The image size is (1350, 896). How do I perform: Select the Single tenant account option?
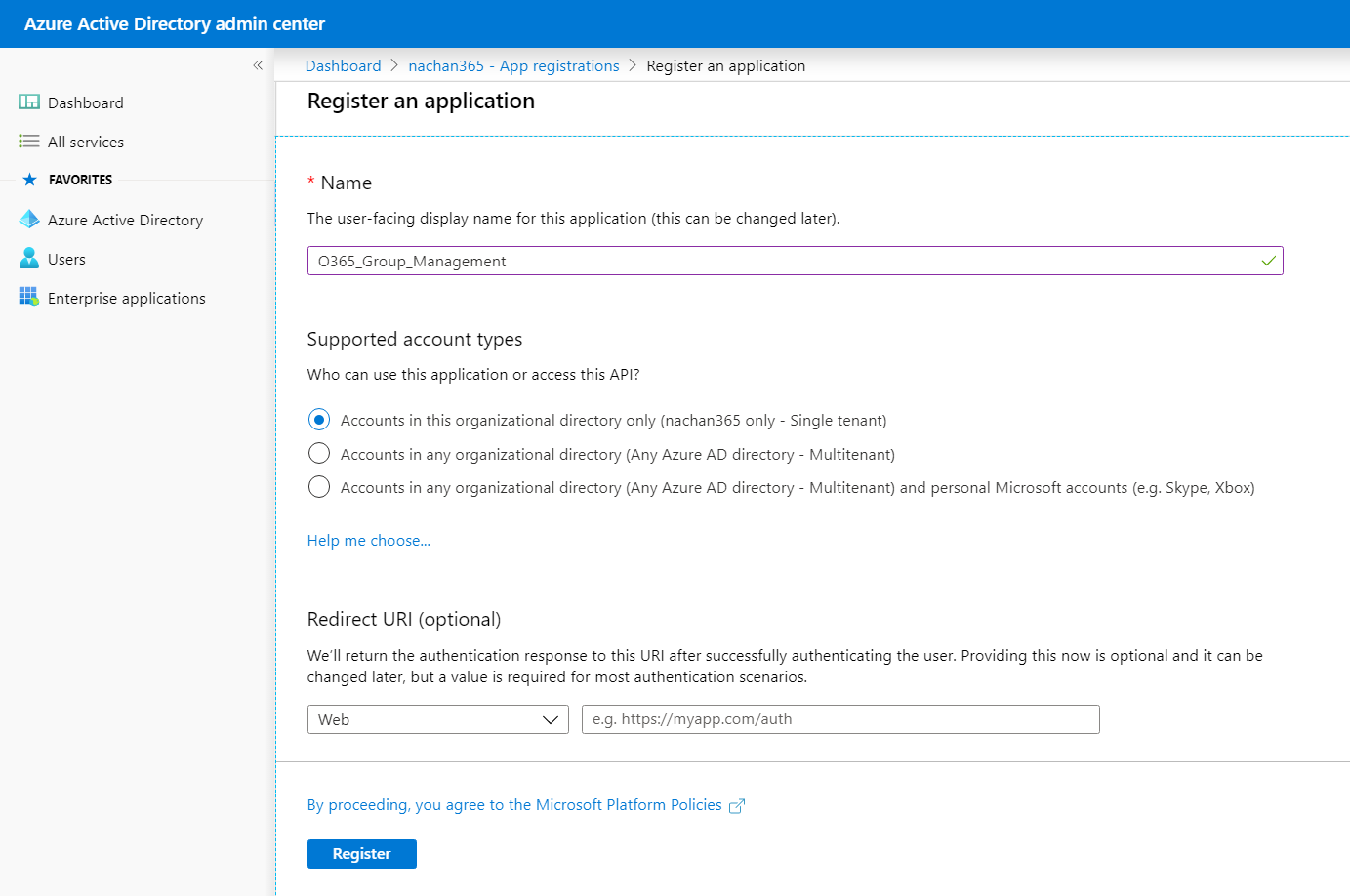319,420
